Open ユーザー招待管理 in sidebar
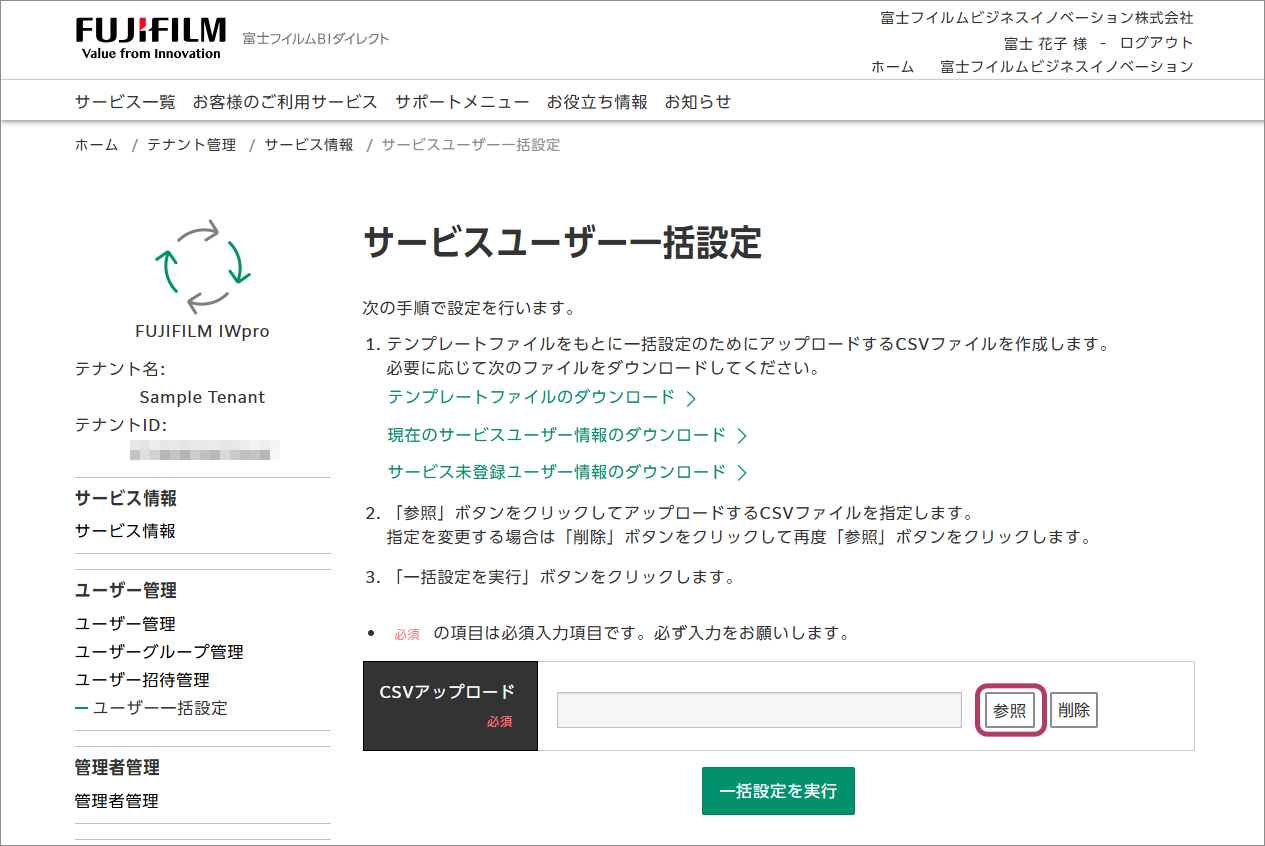Viewport: 1265px width, 846px height. point(142,680)
